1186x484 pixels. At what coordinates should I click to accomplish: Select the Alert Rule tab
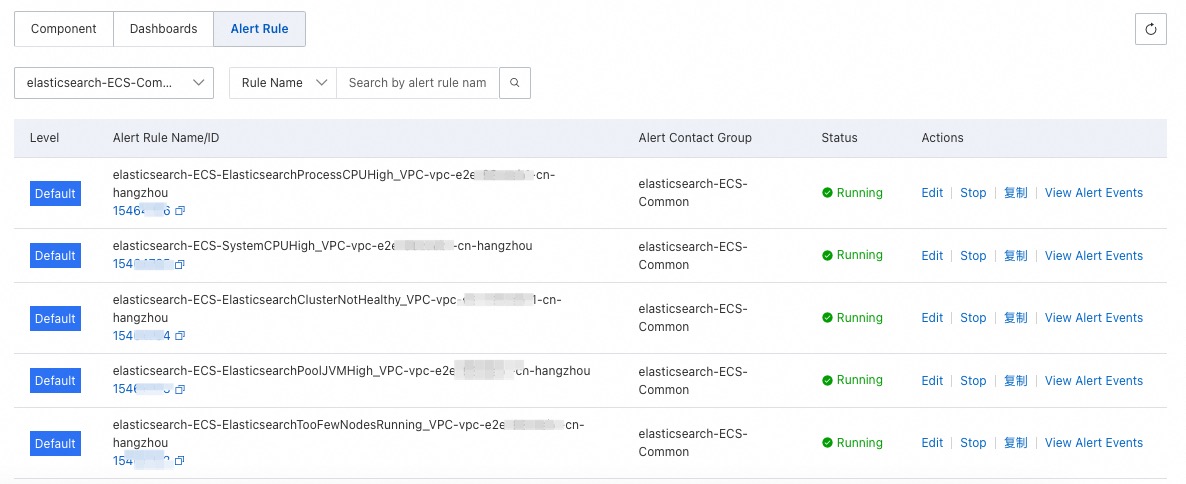pyautogui.click(x=259, y=29)
